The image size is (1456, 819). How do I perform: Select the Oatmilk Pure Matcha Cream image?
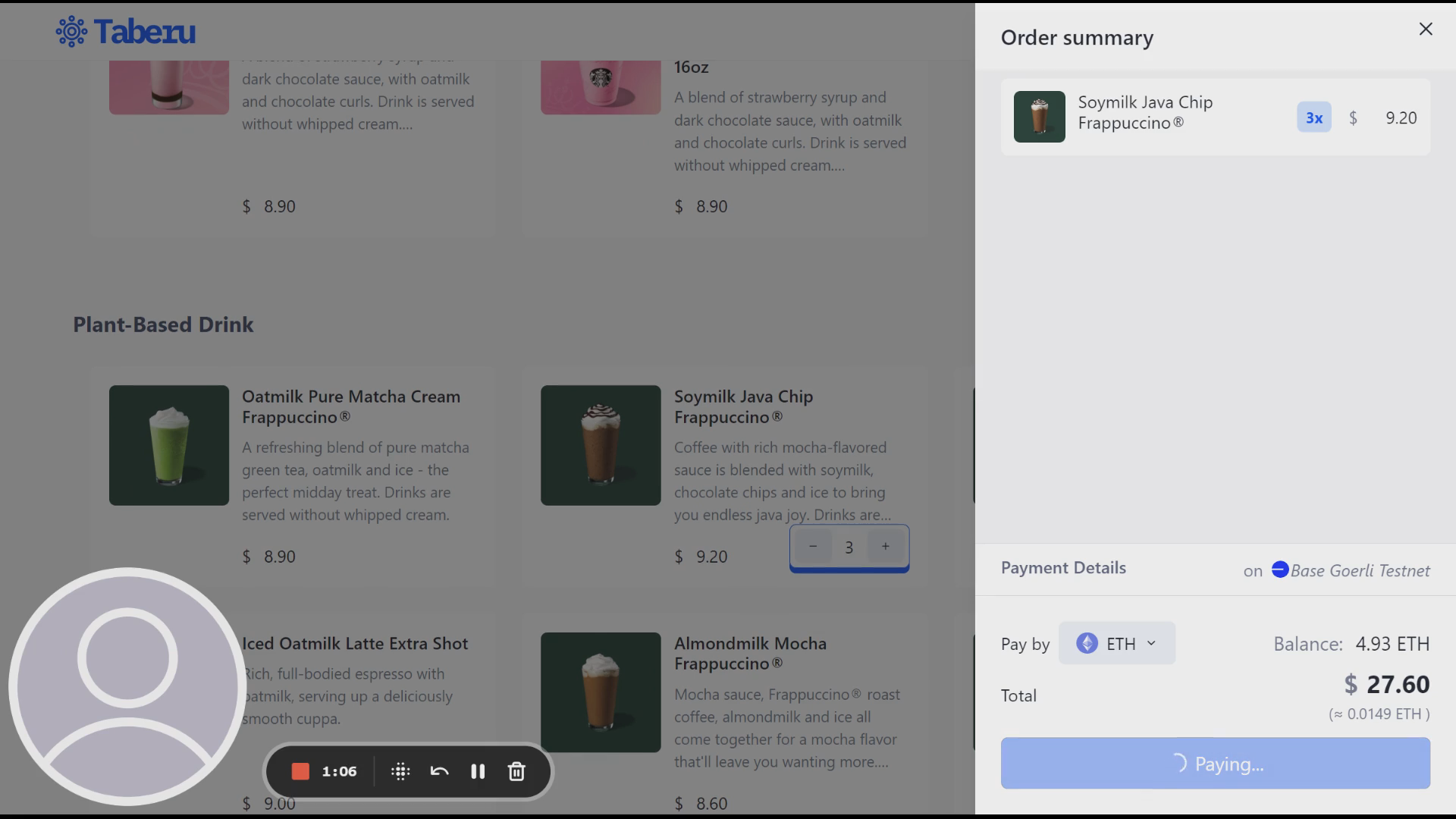[x=169, y=445]
